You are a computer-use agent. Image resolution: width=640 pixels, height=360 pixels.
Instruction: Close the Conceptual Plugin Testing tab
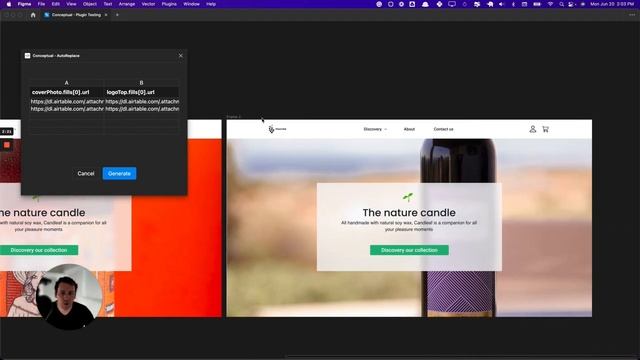[x=106, y=15]
